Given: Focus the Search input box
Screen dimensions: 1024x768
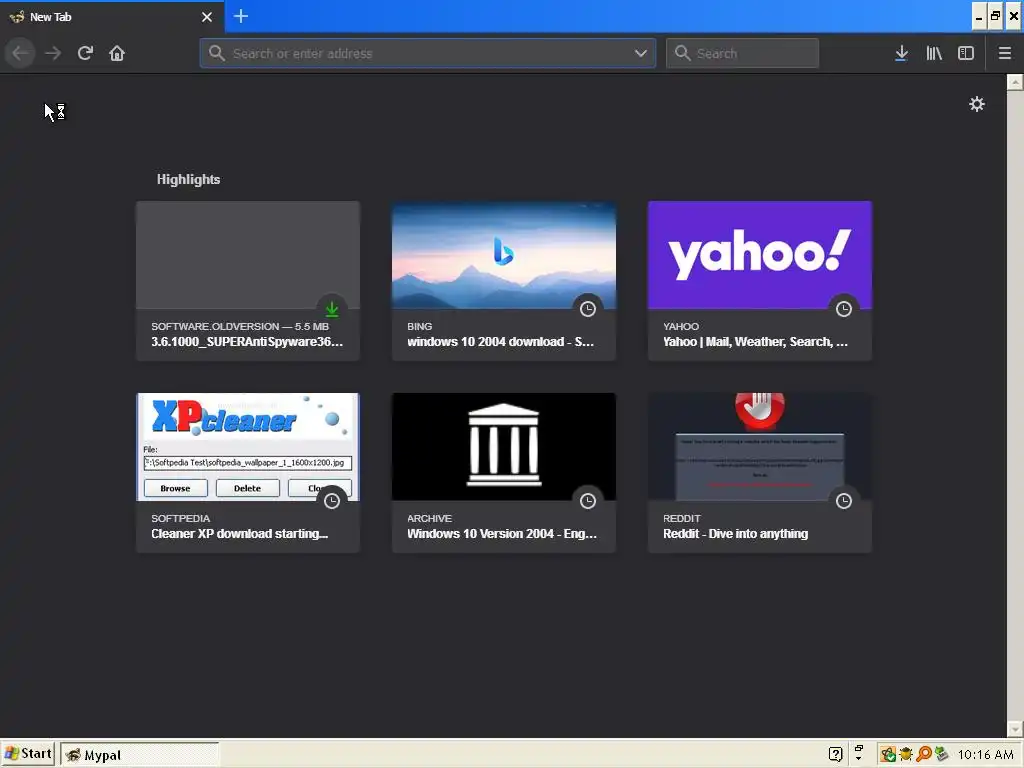Looking at the screenshot, I should [743, 53].
